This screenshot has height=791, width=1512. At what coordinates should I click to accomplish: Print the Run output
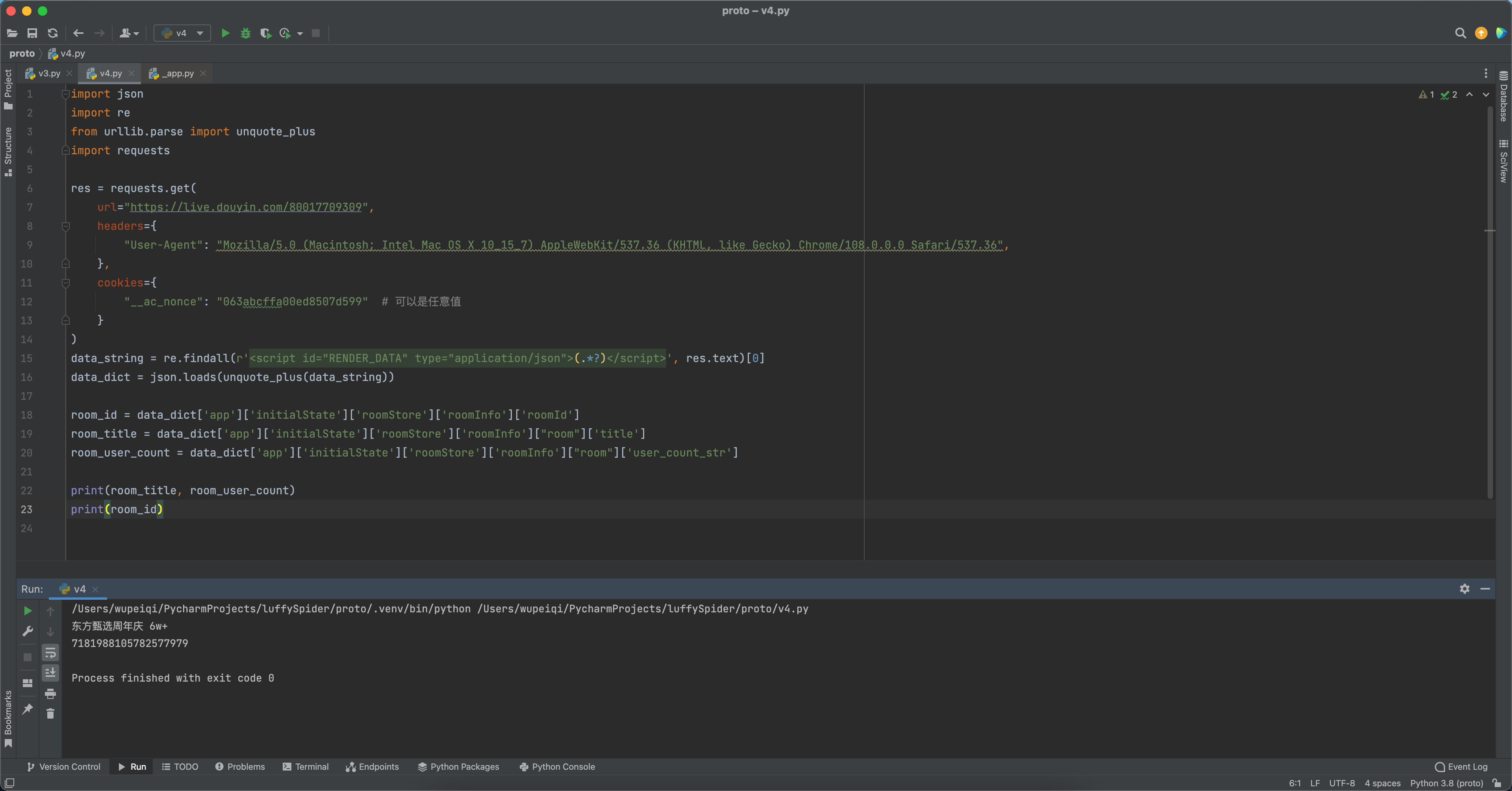(x=50, y=693)
